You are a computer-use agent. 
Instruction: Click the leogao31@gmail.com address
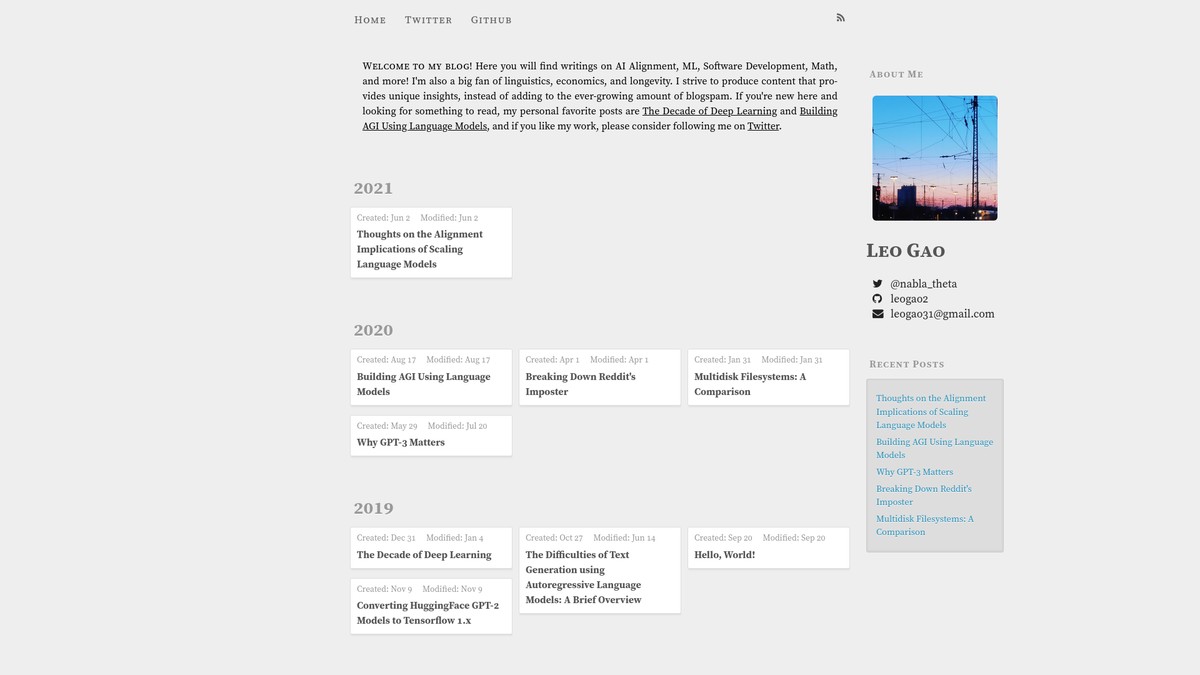942,314
